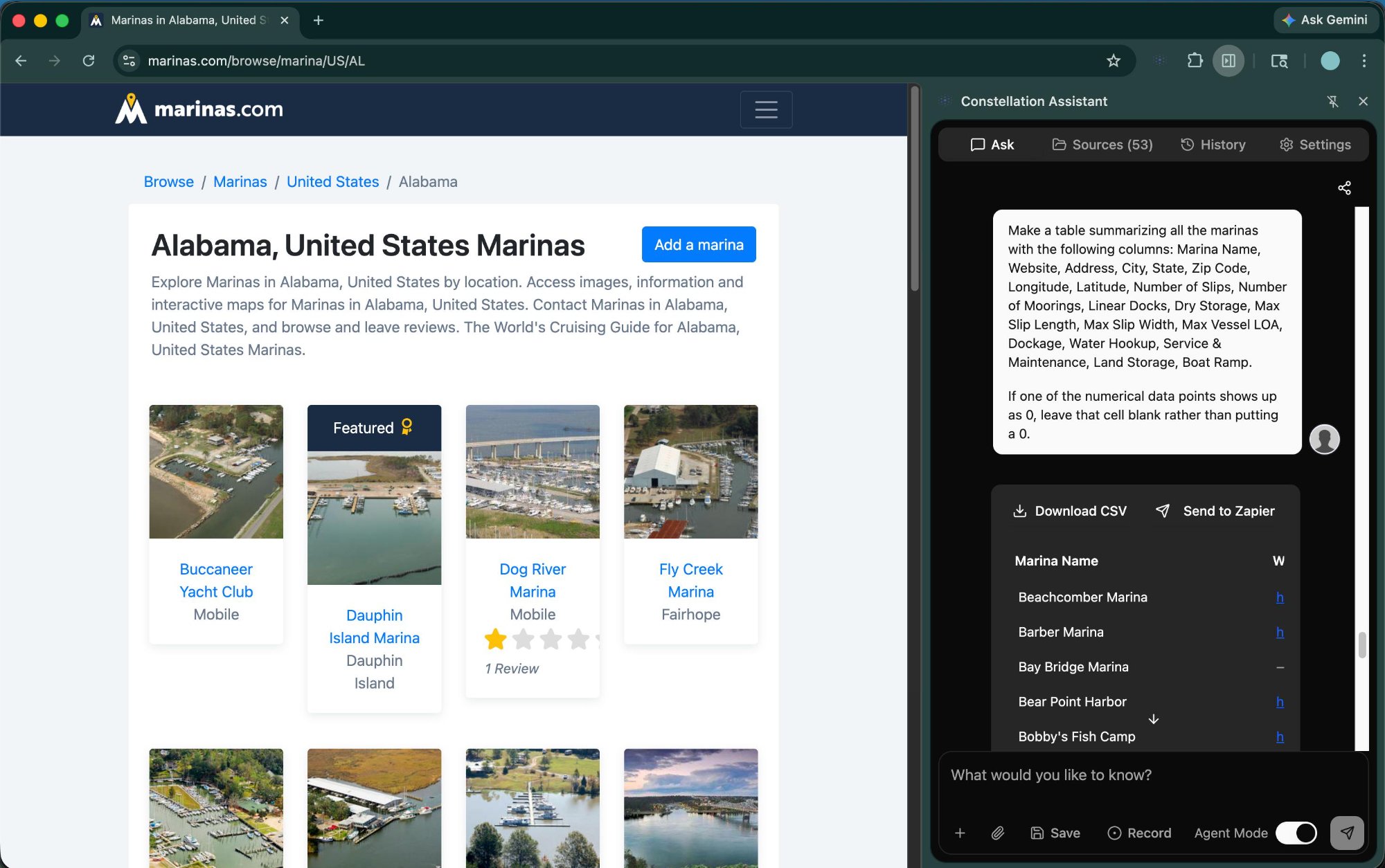Switch to the Ask tab
This screenshot has height=868, width=1385.
click(x=992, y=145)
